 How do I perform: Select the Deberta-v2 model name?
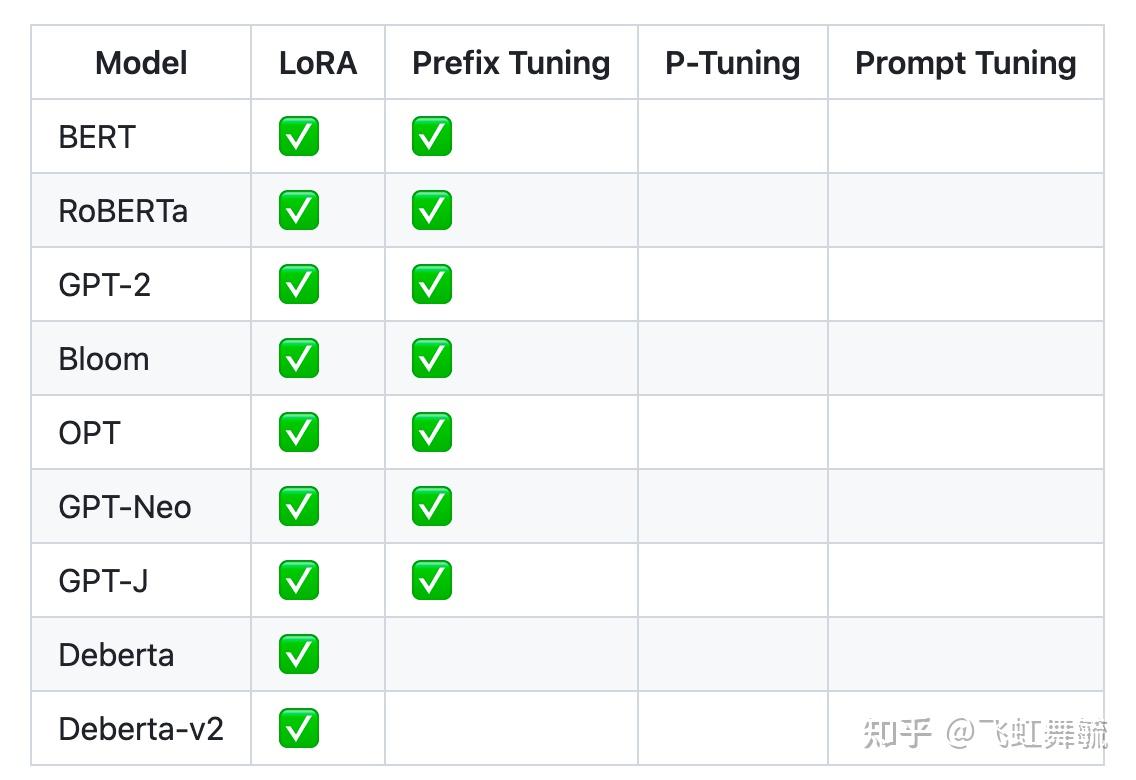[141, 729]
